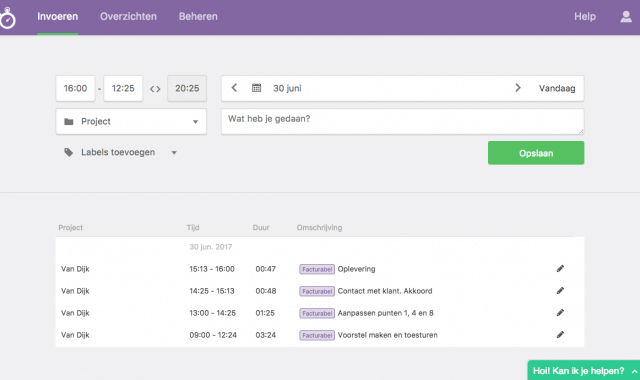Switch to the Invoeren tab
Viewport: 640px width, 380px height.
click(x=58, y=17)
